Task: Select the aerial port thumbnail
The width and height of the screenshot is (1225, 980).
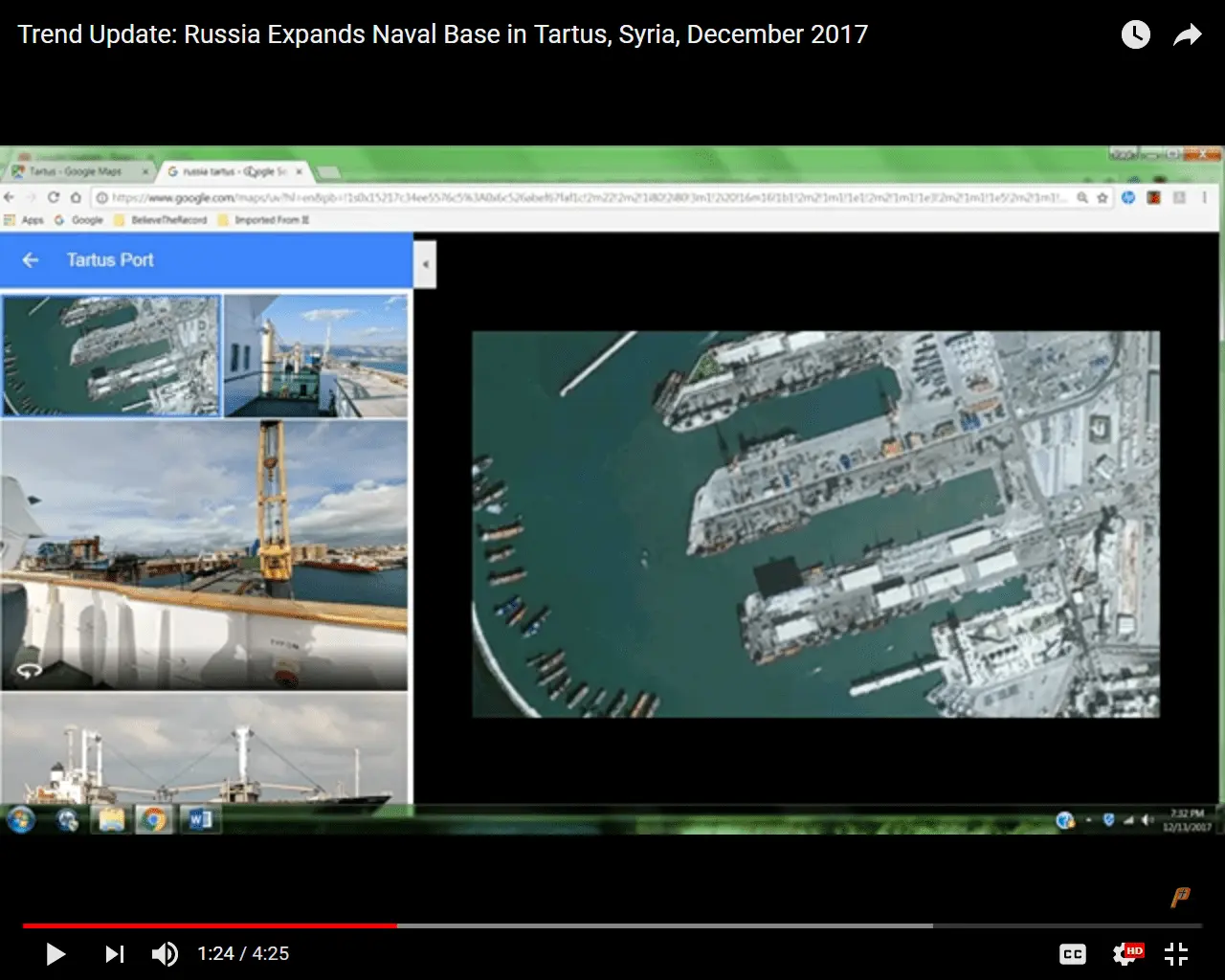Action: pyautogui.click(x=111, y=356)
